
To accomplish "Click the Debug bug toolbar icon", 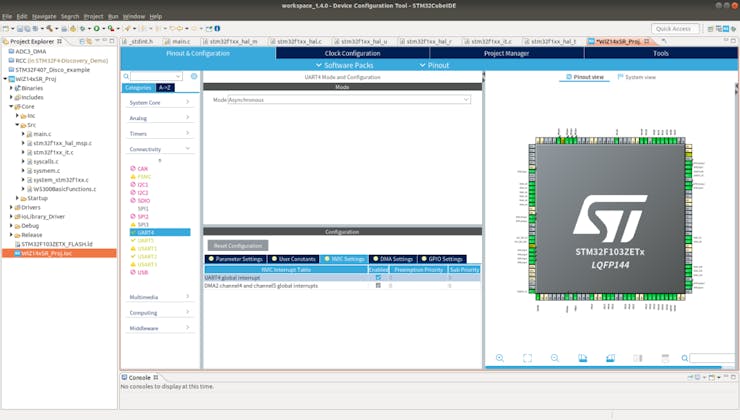I will 83,28.
